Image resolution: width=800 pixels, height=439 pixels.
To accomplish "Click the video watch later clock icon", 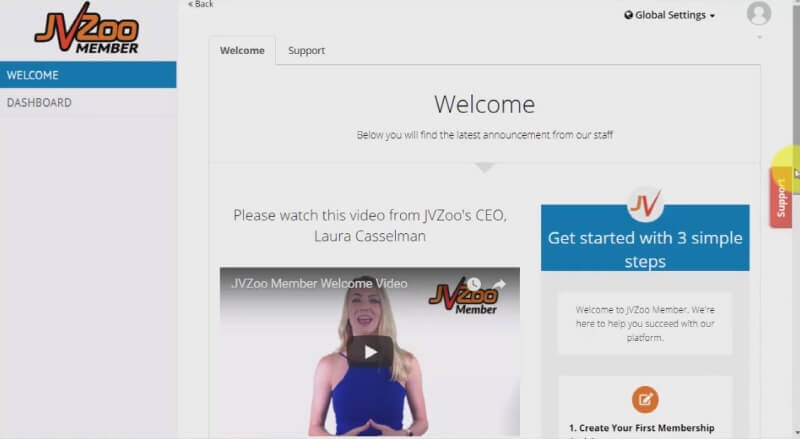I will click(x=474, y=284).
